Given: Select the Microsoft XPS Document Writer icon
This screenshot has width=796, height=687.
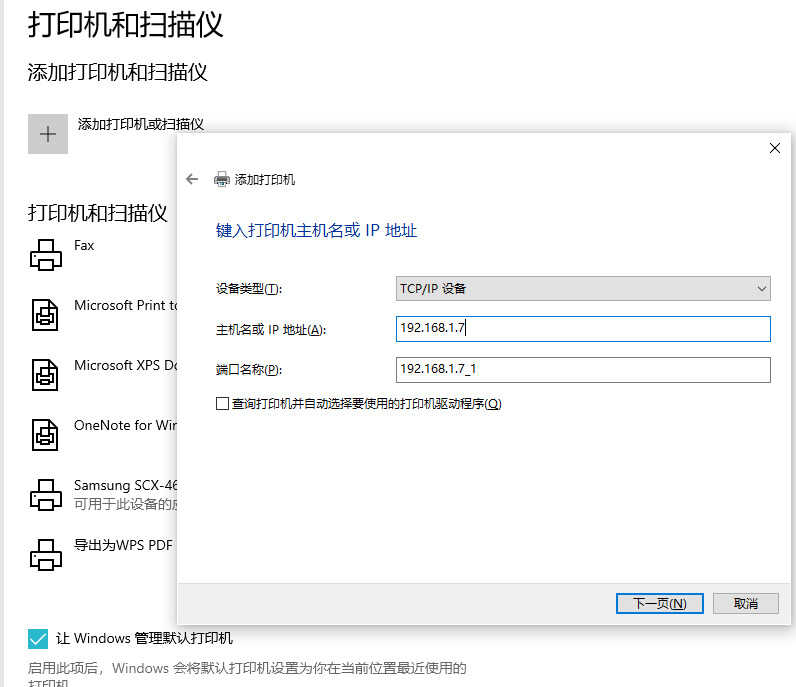Looking at the screenshot, I should 45,375.
